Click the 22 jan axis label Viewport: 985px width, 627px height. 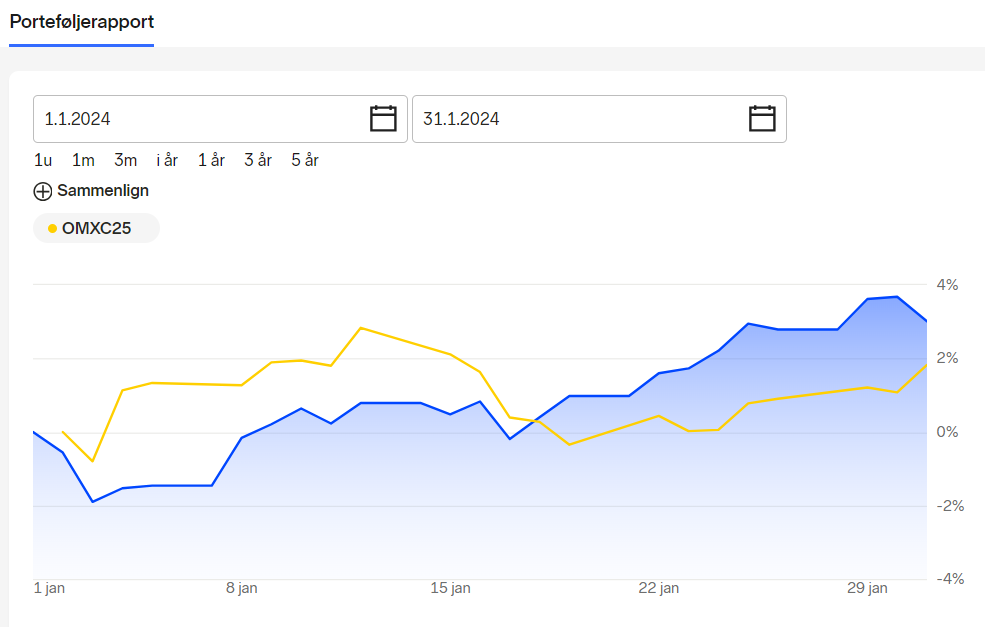659,588
